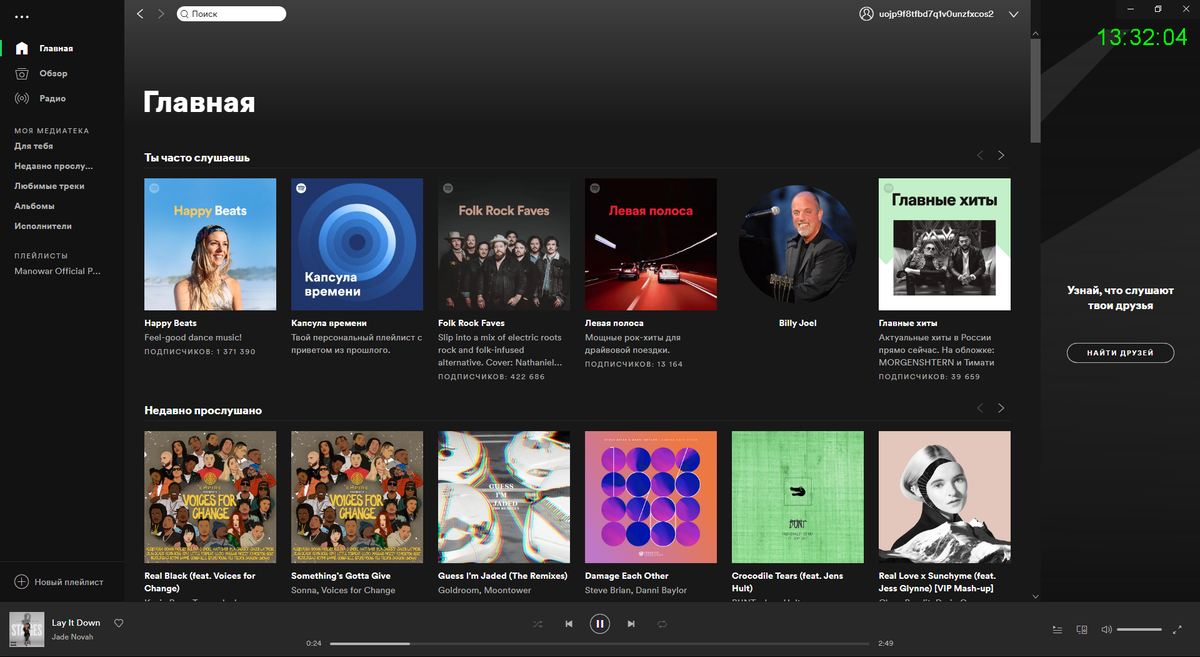The height and width of the screenshot is (657, 1200).
Task: Open Недавно прослушано library item
Action: click(54, 166)
